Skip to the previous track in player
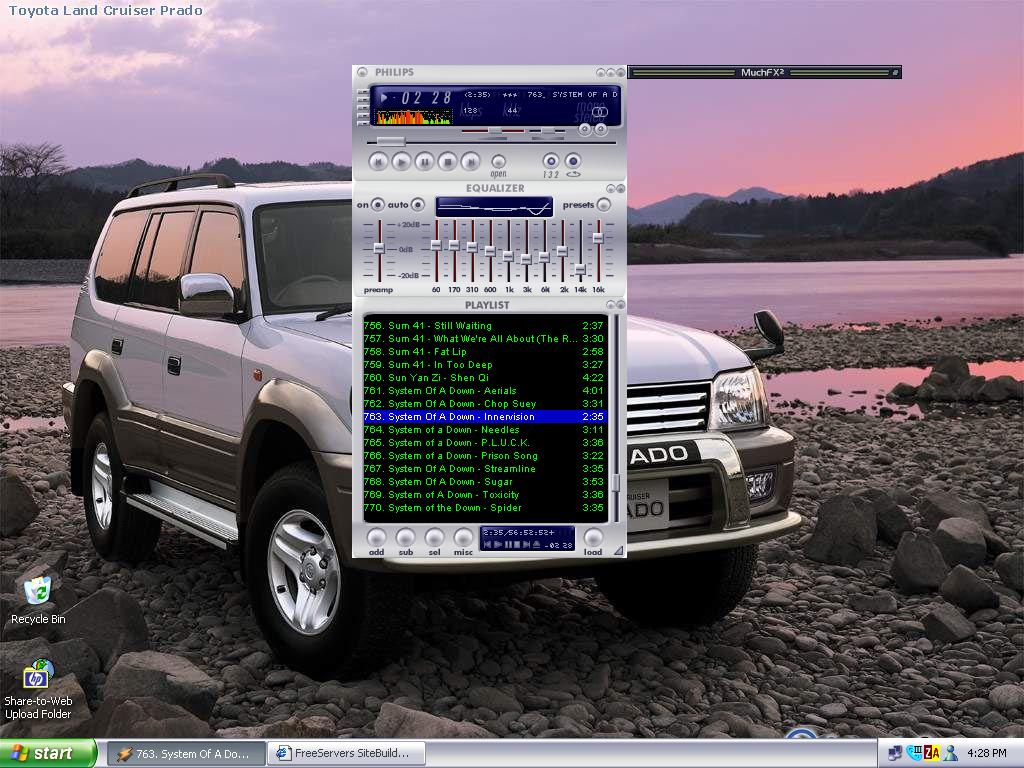Viewport: 1024px width, 768px height. click(x=378, y=161)
